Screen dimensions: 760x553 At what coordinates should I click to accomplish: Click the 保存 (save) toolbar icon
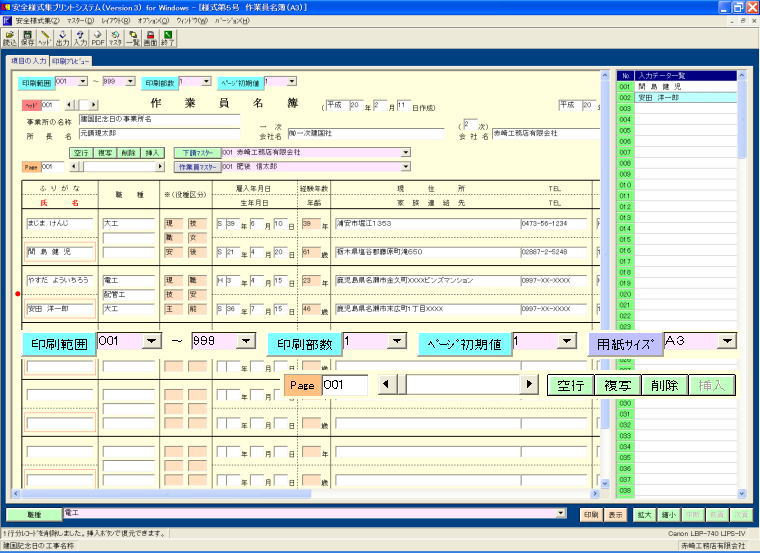click(x=27, y=38)
